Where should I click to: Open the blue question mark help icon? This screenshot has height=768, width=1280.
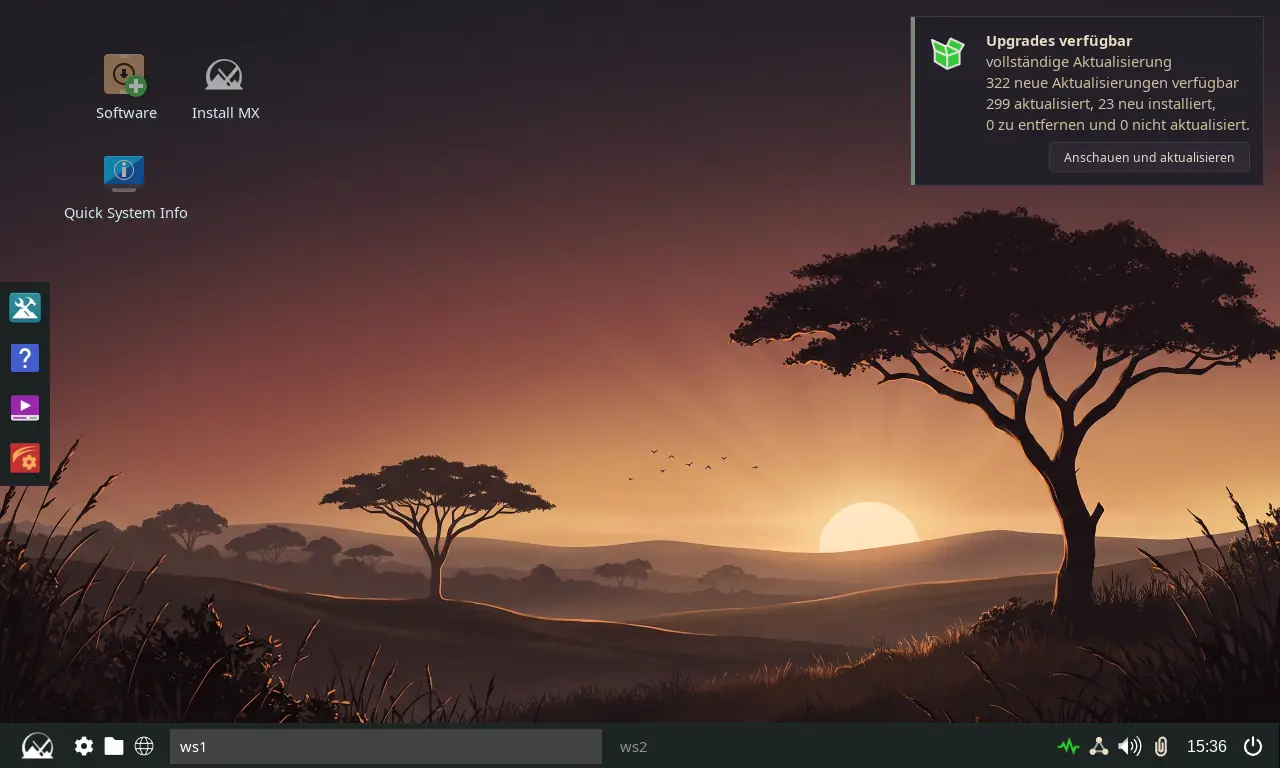pos(24,358)
